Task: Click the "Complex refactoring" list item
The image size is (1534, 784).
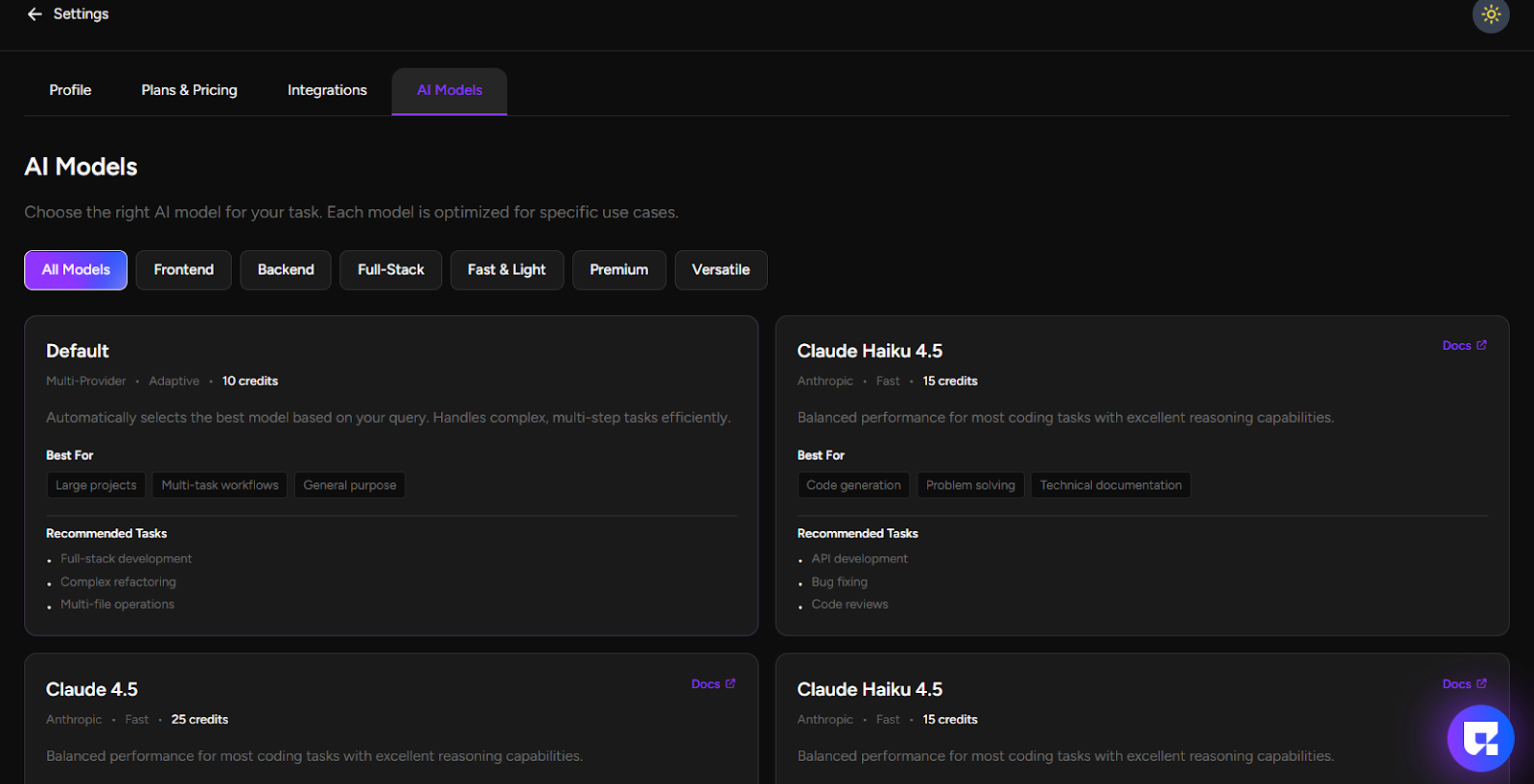Action: click(118, 582)
